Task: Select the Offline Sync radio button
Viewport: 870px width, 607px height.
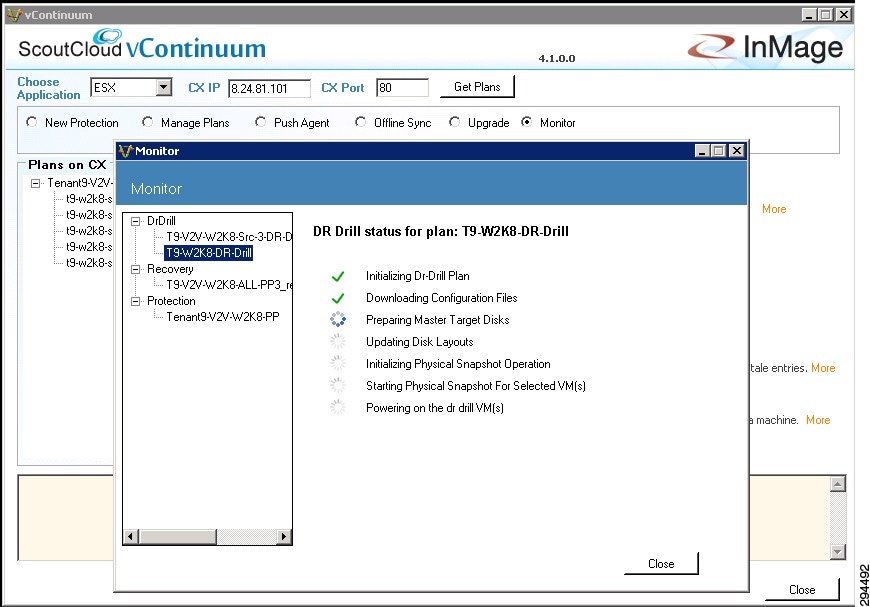Action: (360, 122)
